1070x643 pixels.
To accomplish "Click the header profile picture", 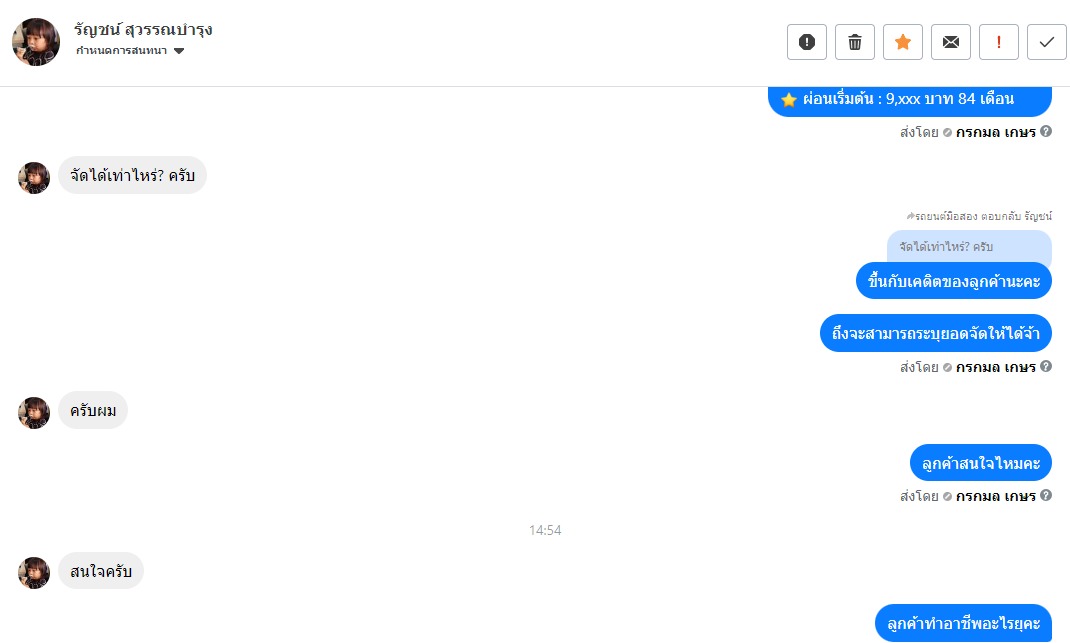I will [36, 42].
